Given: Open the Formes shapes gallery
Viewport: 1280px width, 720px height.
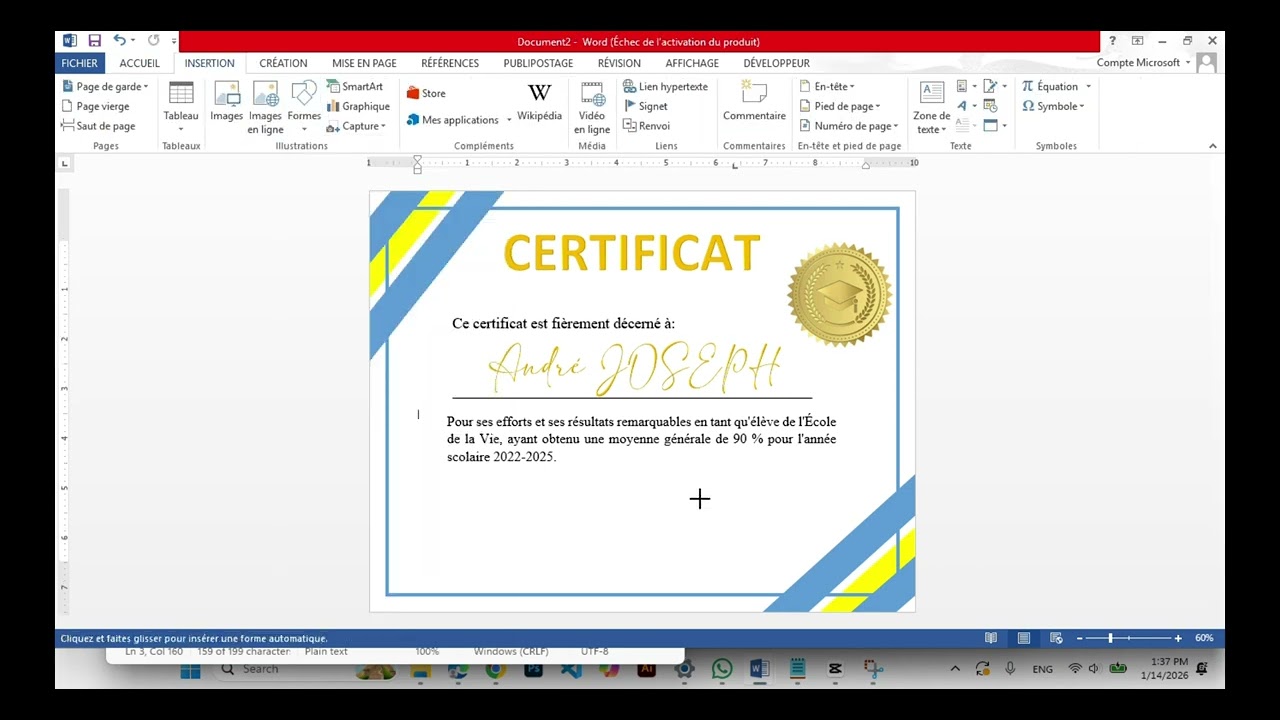Looking at the screenshot, I should (304, 107).
